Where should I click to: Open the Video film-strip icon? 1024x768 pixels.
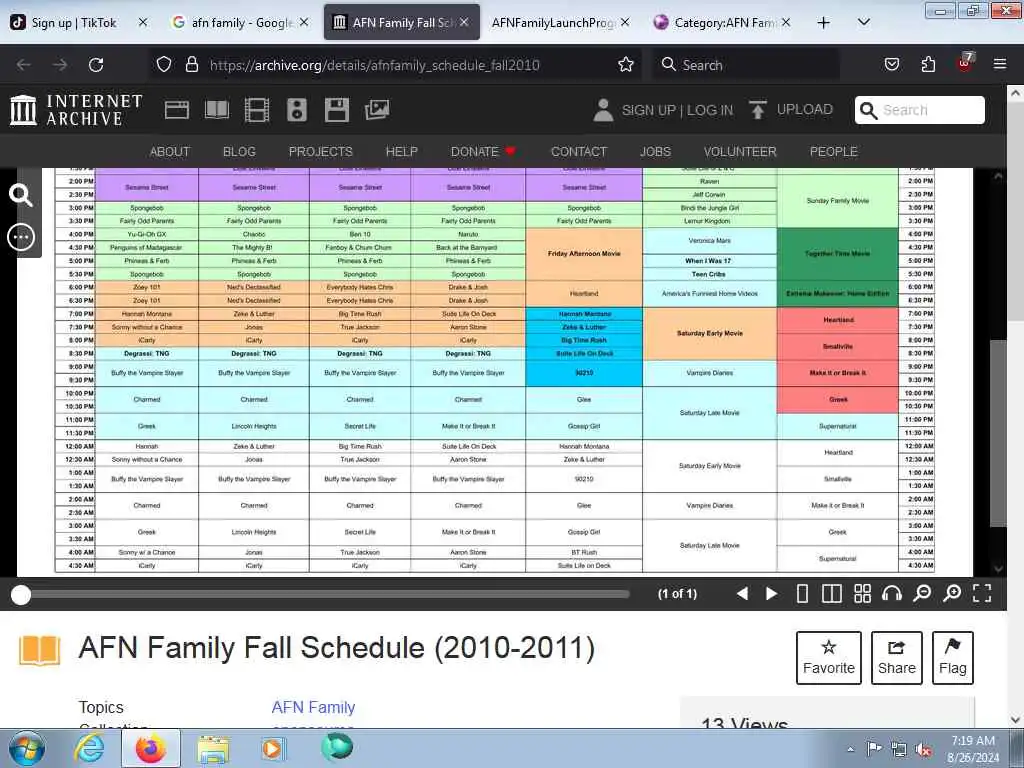[x=257, y=110]
